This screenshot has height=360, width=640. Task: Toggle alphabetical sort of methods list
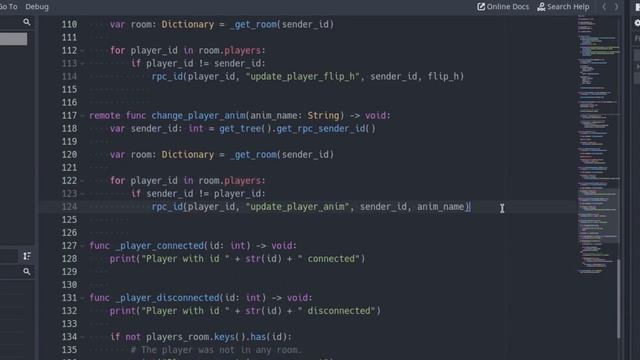pos(27,256)
